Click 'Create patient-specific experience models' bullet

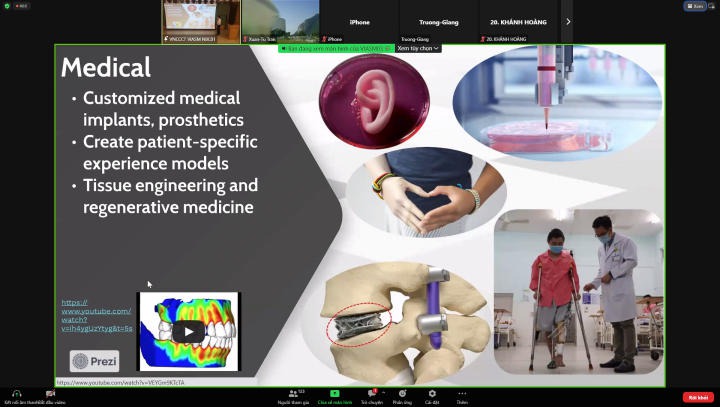pos(170,153)
